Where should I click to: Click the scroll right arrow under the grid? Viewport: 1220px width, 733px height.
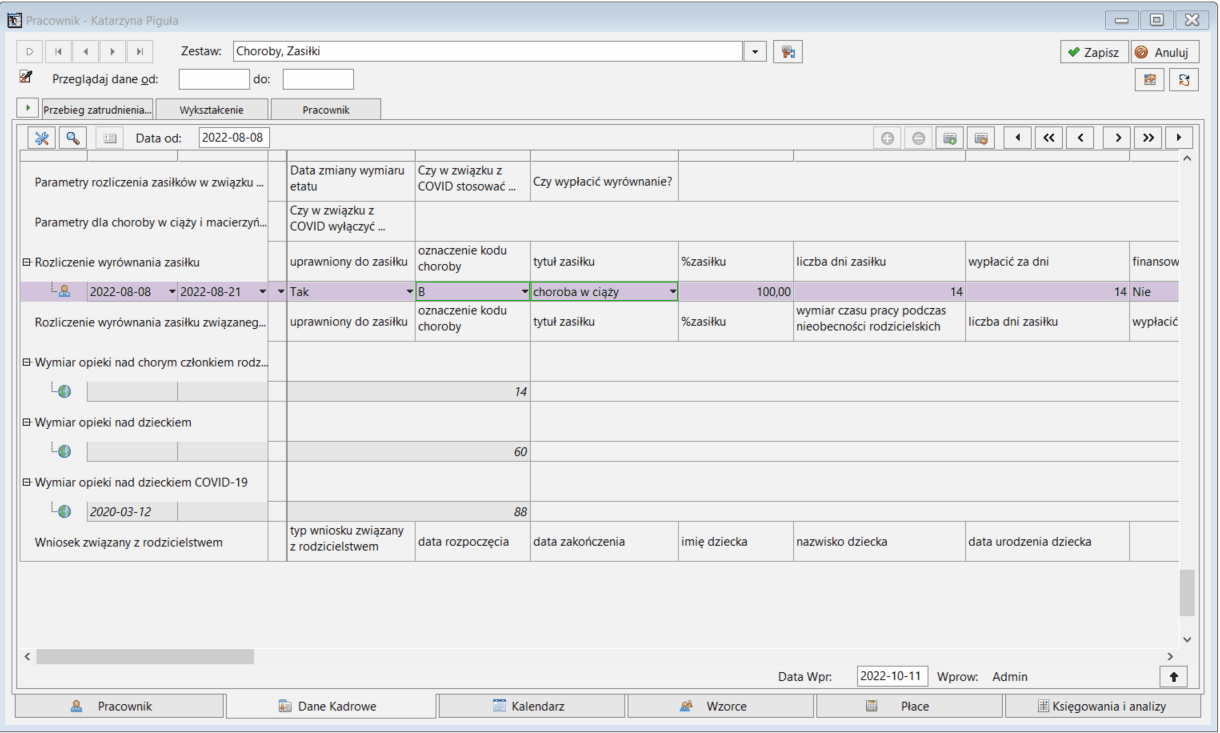pyautogui.click(x=1170, y=657)
